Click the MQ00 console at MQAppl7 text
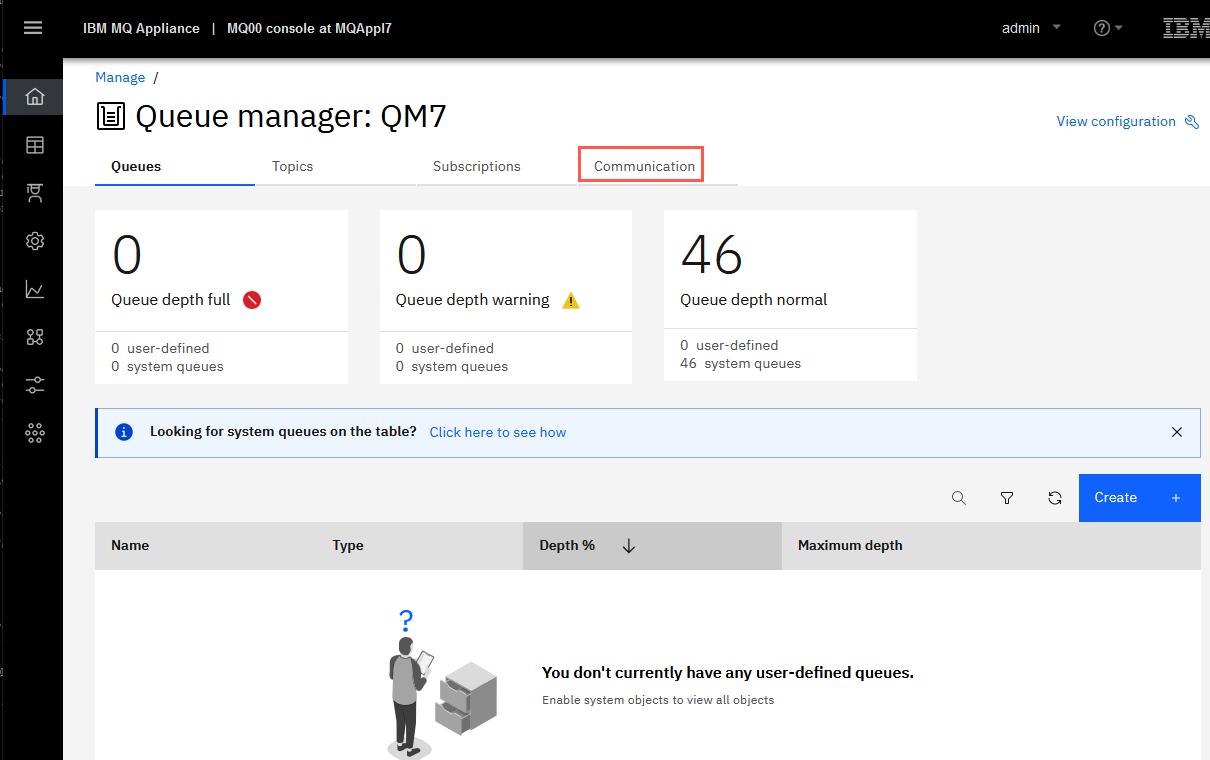The image size is (1210, 760). (309, 28)
